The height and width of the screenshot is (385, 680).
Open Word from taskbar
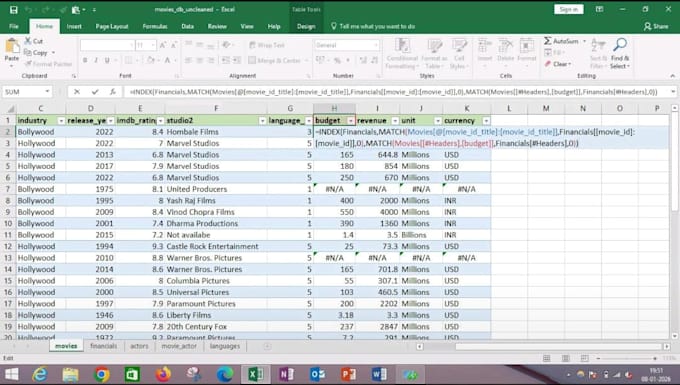tap(379, 374)
